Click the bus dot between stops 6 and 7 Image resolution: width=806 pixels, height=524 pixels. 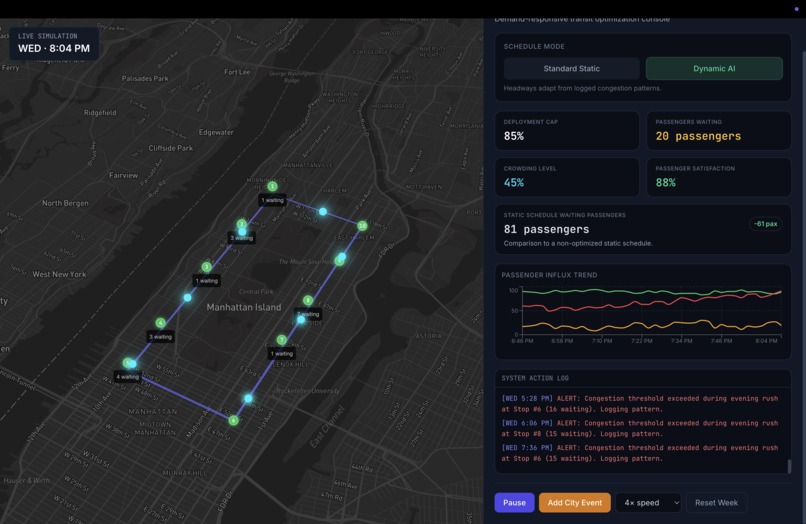point(248,398)
